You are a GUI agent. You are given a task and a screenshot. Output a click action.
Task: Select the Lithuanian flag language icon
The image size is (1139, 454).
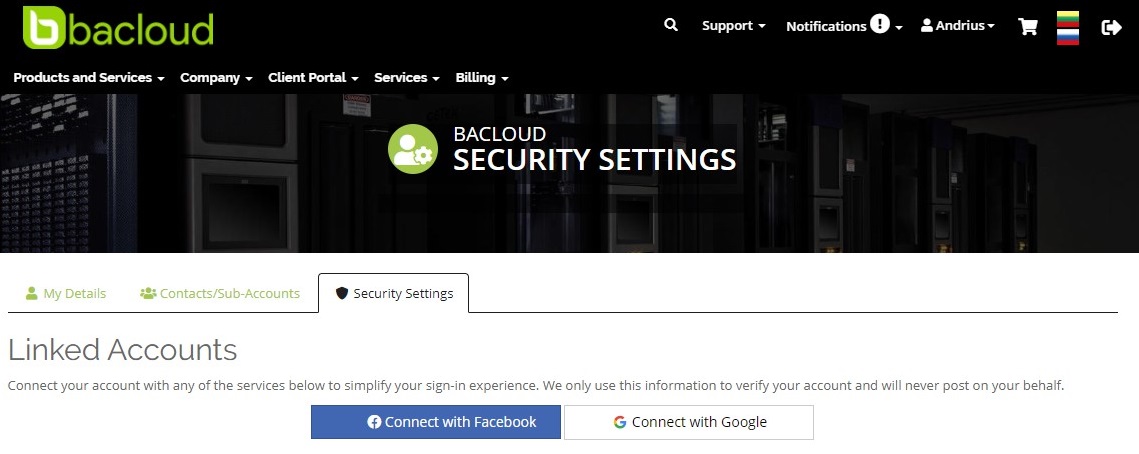coord(1067,19)
